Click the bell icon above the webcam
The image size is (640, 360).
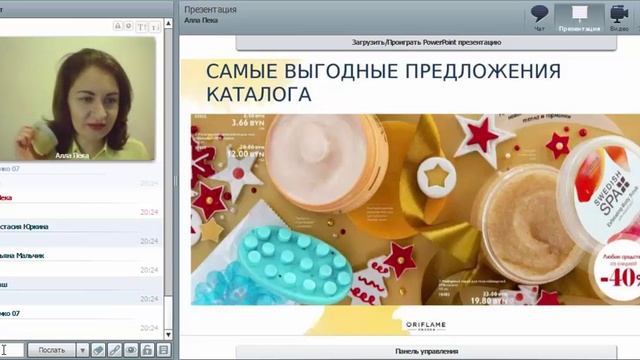pos(118,26)
